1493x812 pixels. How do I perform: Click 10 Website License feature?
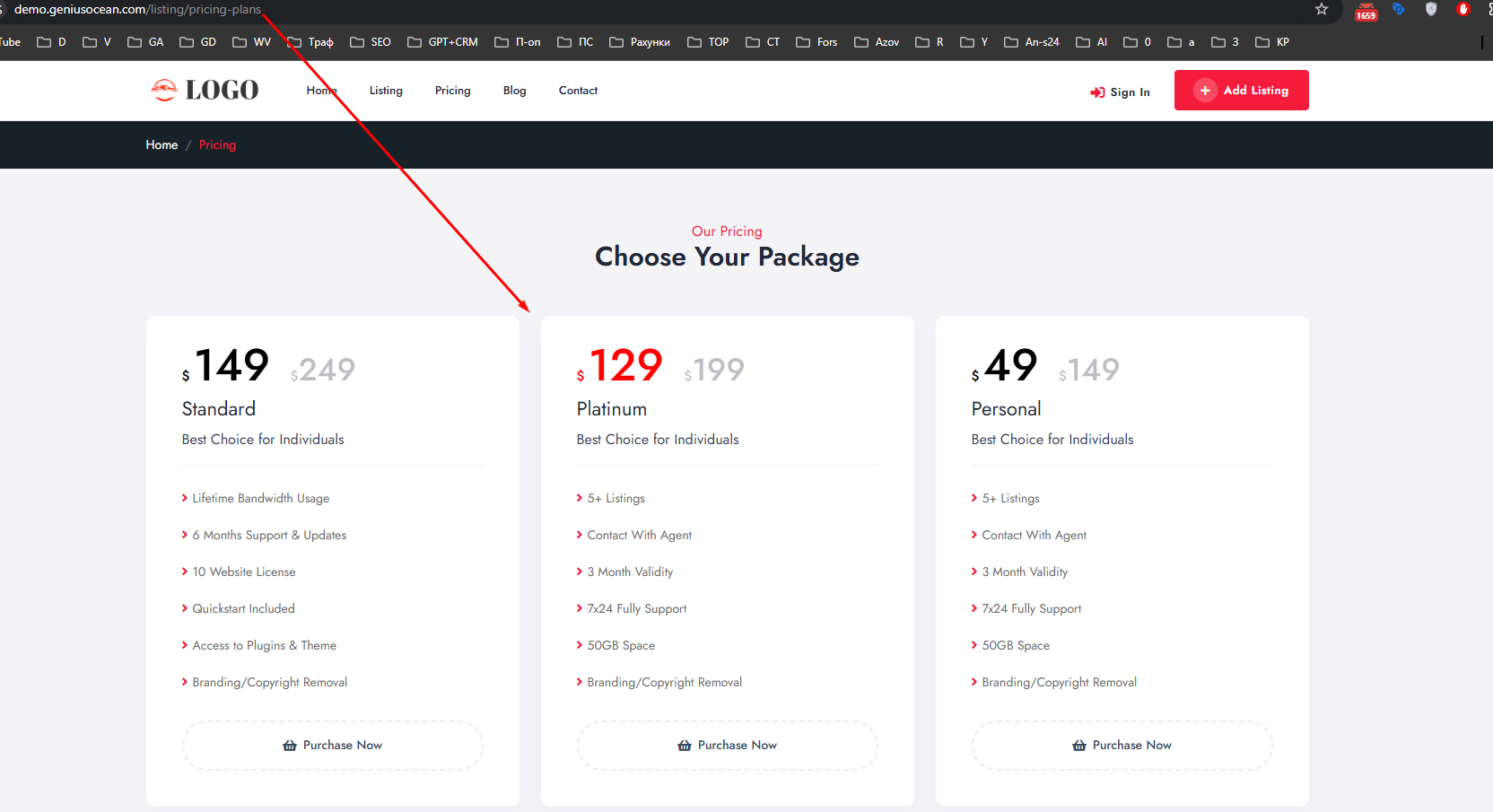point(243,572)
